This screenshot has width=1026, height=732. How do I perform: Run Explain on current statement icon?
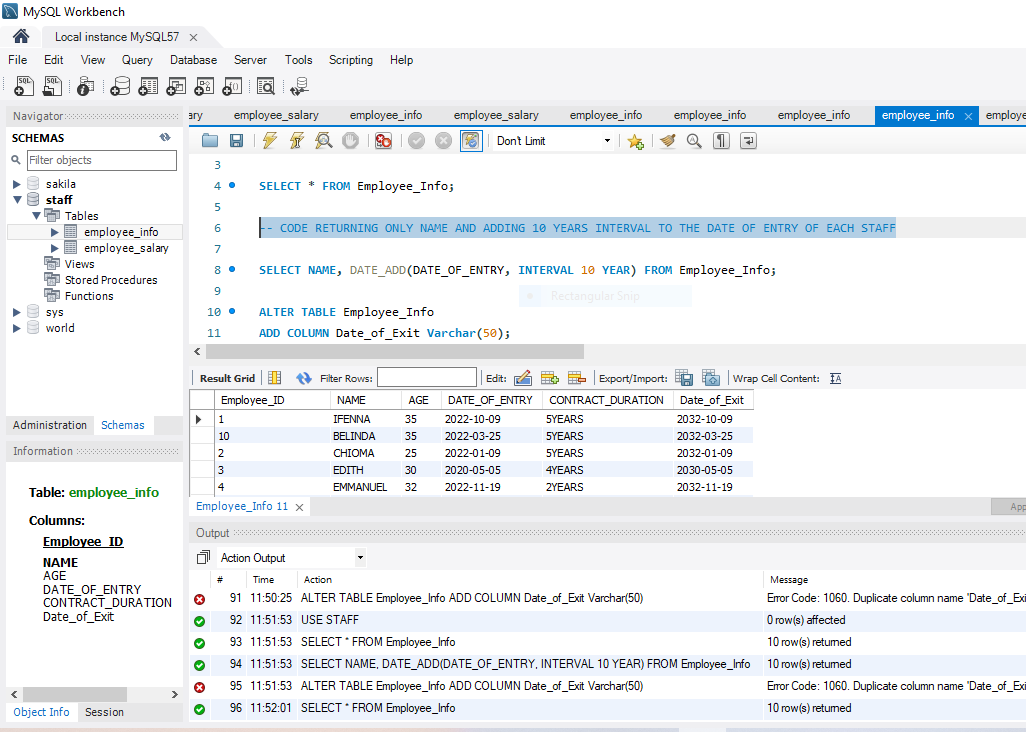[323, 141]
